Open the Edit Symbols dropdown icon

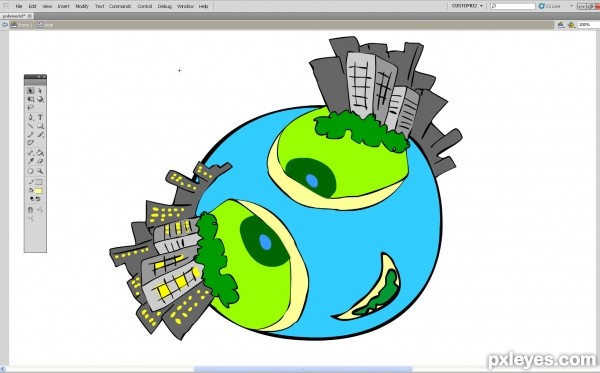tap(571, 25)
